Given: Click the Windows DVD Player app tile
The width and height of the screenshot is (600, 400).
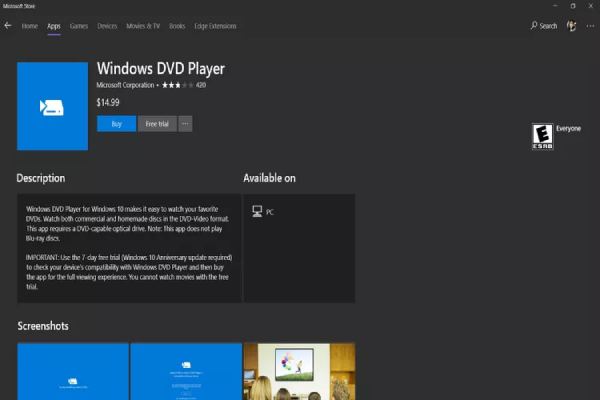Looking at the screenshot, I should [52, 106].
